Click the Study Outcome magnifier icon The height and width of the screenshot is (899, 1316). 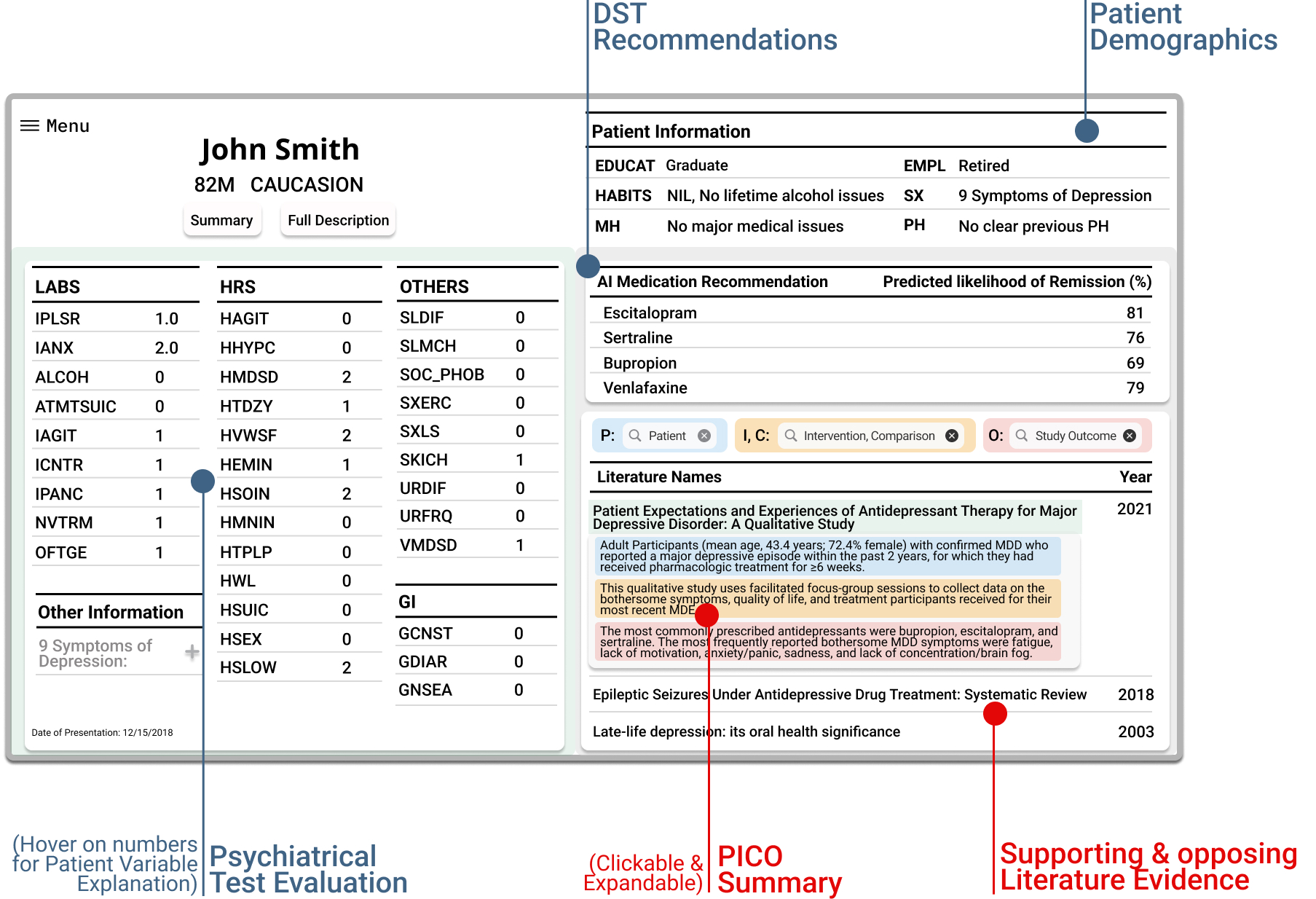(x=1022, y=436)
